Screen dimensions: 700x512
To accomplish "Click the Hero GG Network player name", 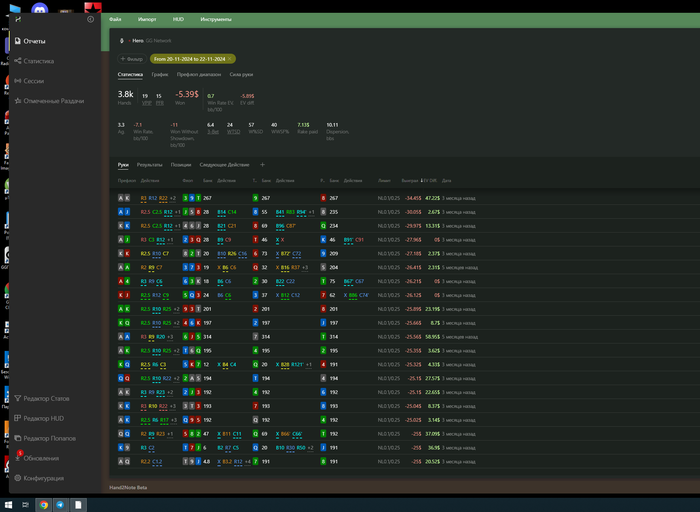I will click(152, 41).
